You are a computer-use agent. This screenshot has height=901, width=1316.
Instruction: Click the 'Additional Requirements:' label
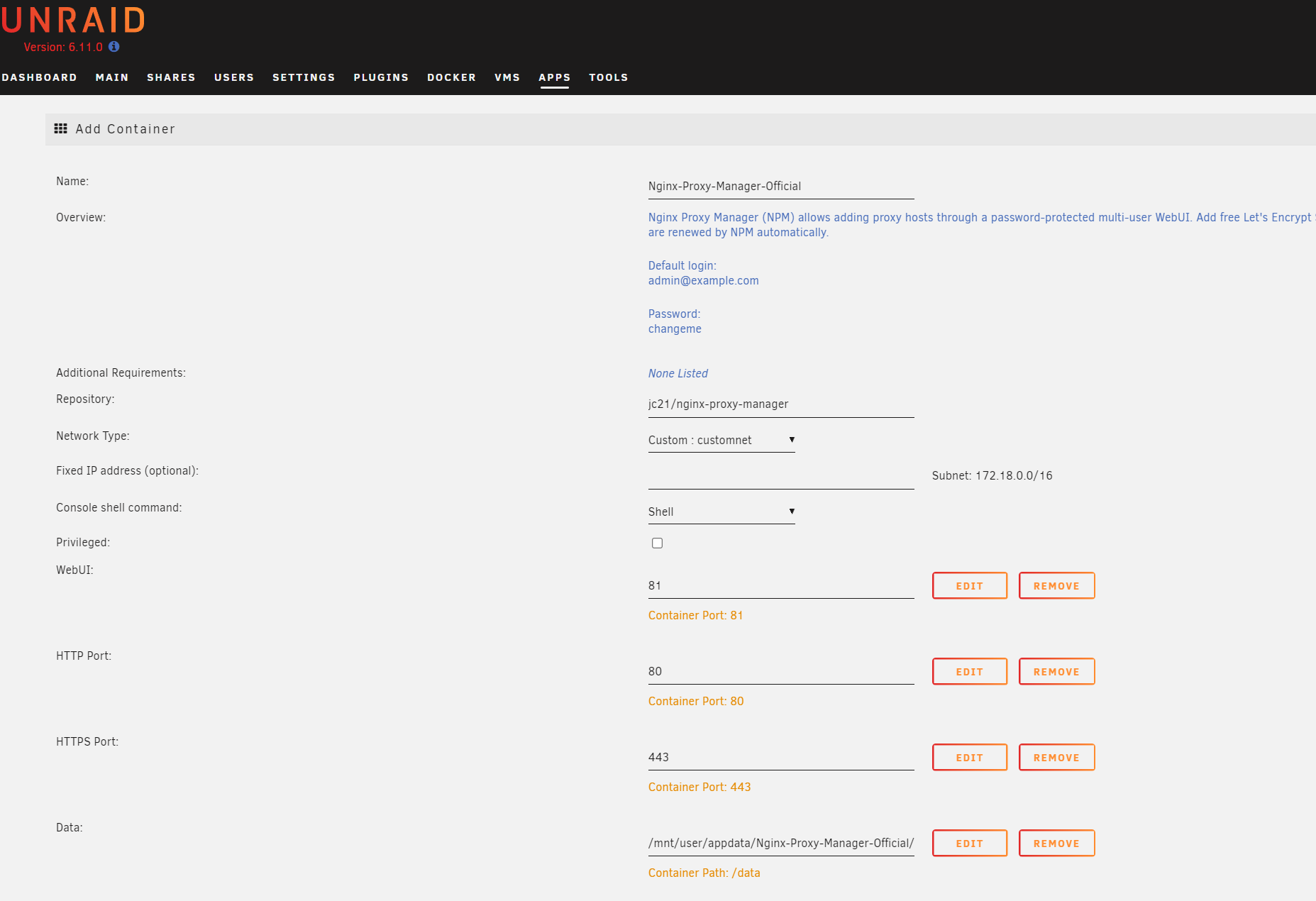tap(121, 372)
